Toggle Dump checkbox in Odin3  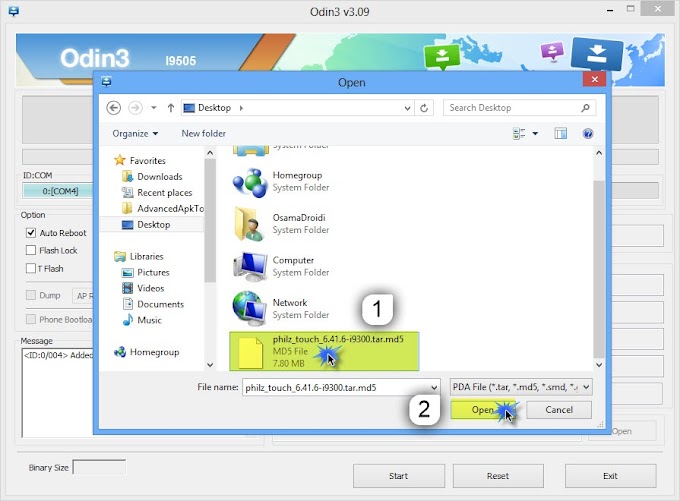click(31, 295)
